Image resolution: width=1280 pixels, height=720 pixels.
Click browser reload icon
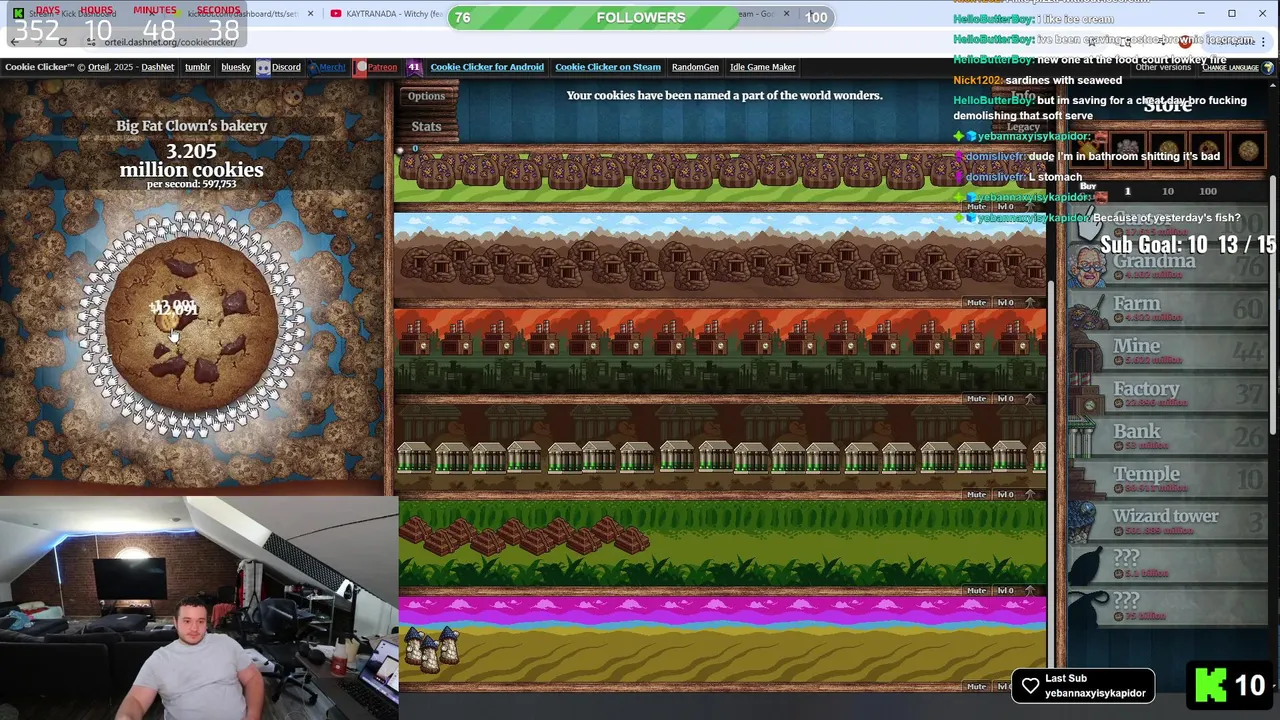point(62,42)
